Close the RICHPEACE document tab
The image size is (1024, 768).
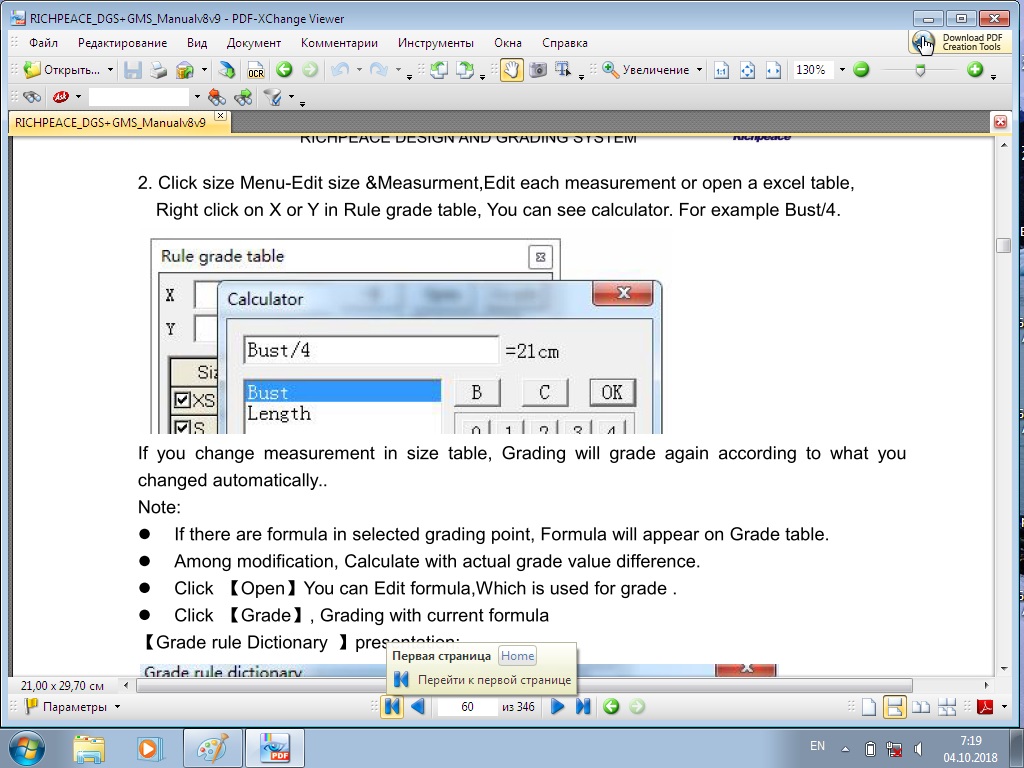(221, 116)
